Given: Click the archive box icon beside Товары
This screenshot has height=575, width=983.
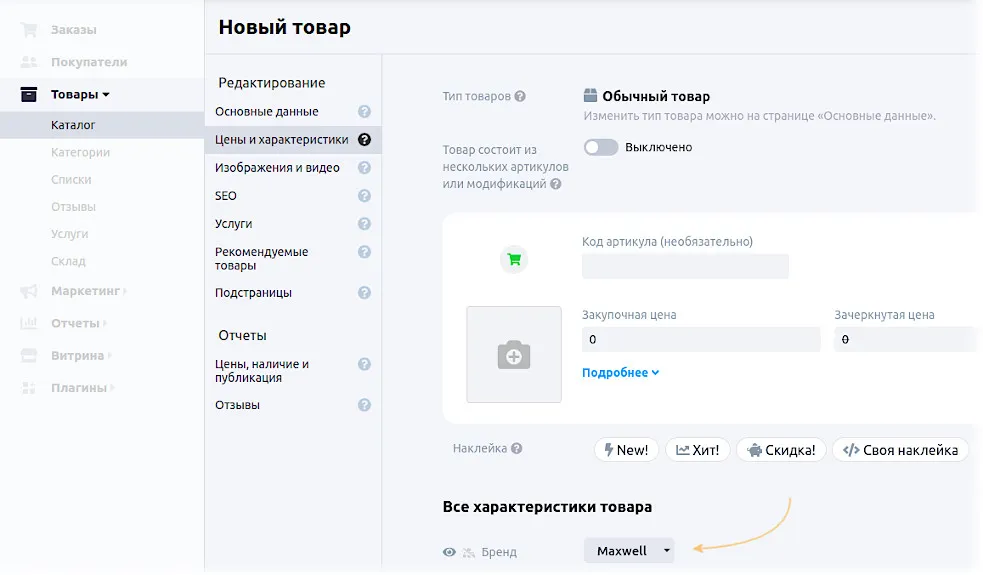Looking at the screenshot, I should pyautogui.click(x=29, y=94).
